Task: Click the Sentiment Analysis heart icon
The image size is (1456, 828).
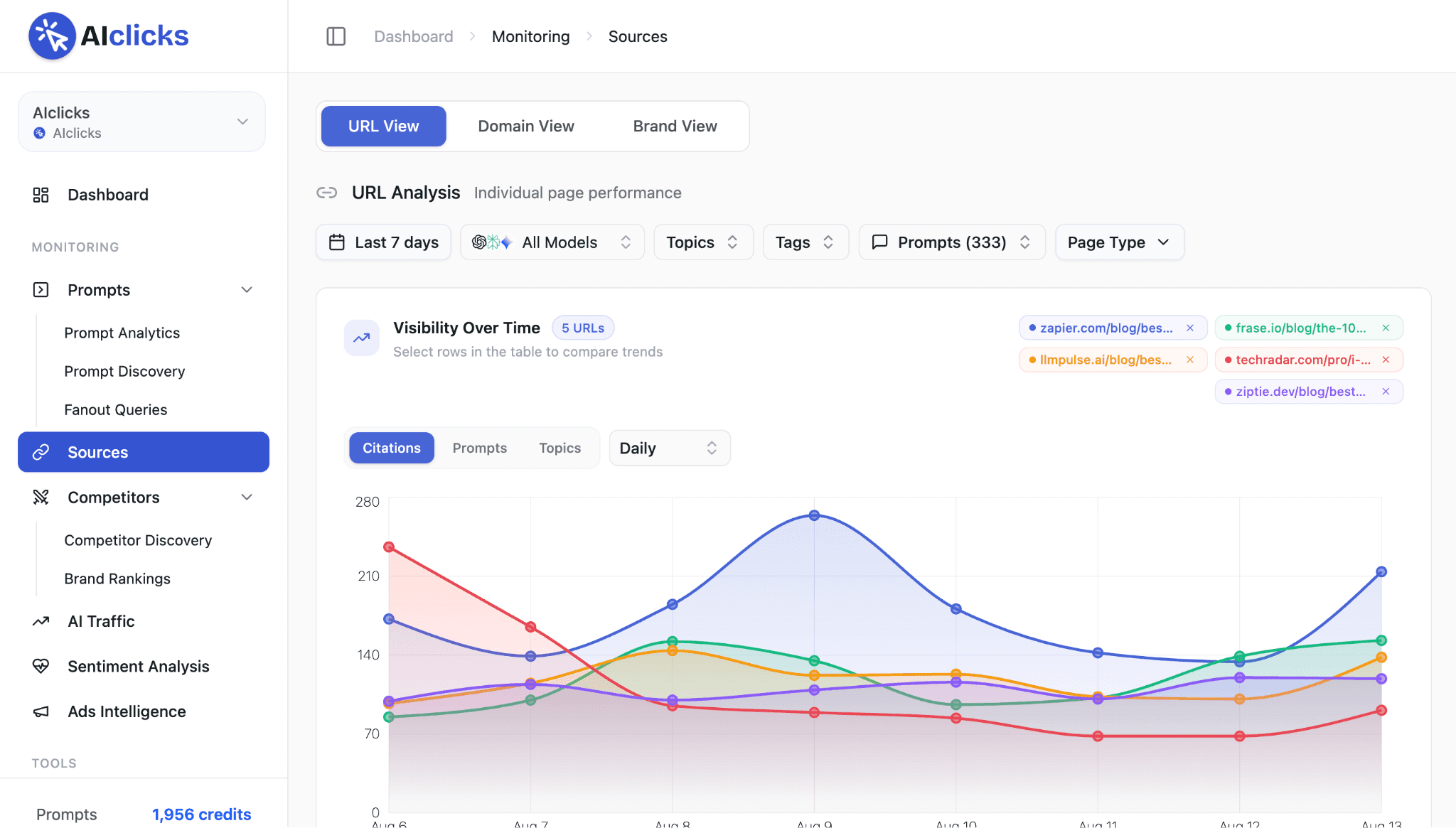Action: pyautogui.click(x=41, y=667)
